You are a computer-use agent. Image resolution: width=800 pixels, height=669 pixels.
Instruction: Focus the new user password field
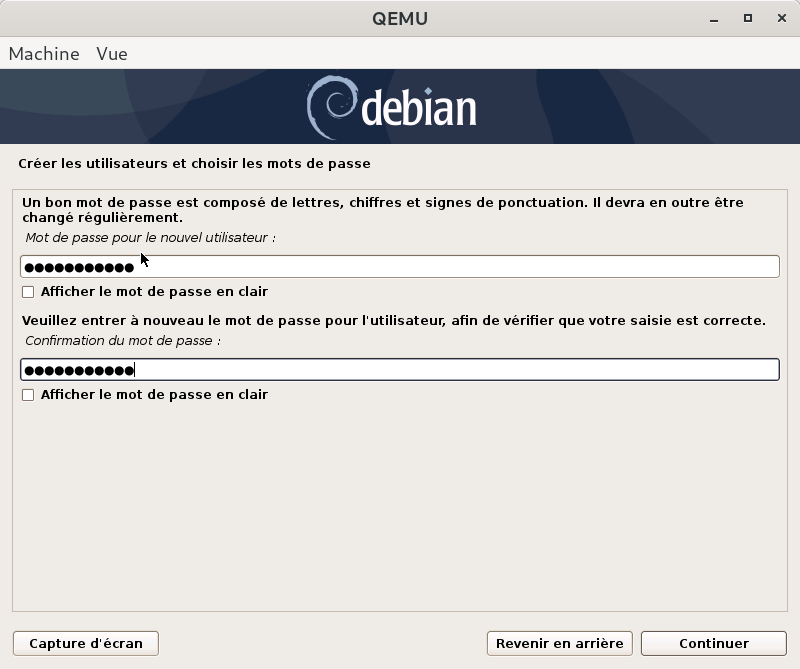coord(400,267)
